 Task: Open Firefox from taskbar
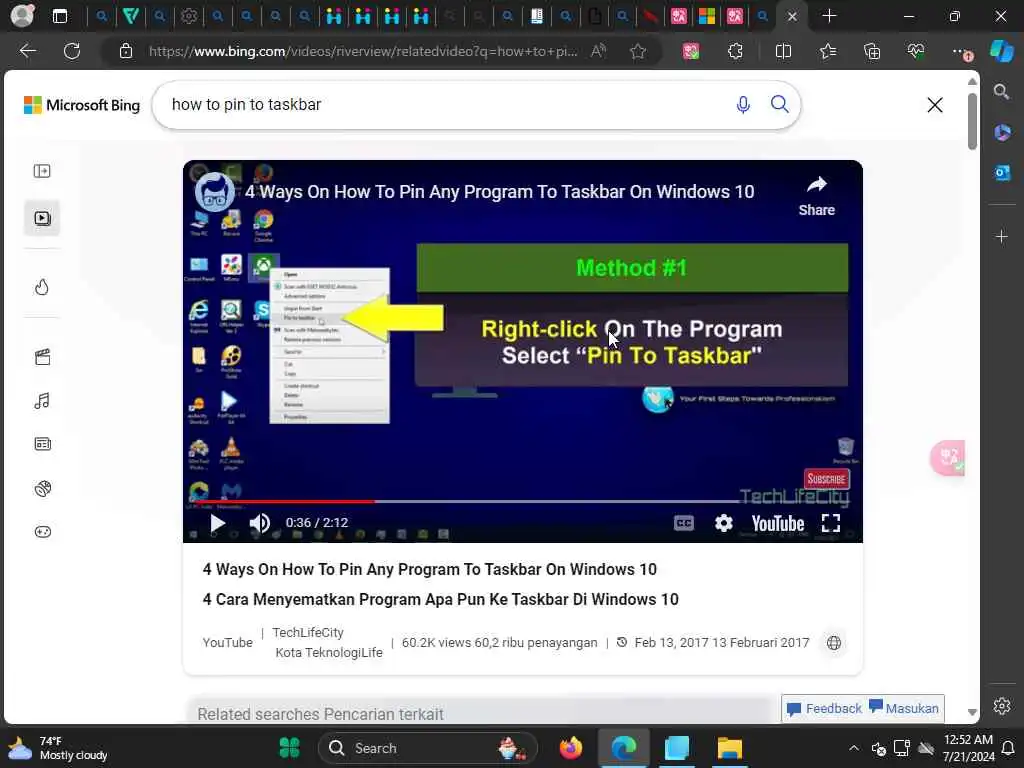(x=570, y=748)
